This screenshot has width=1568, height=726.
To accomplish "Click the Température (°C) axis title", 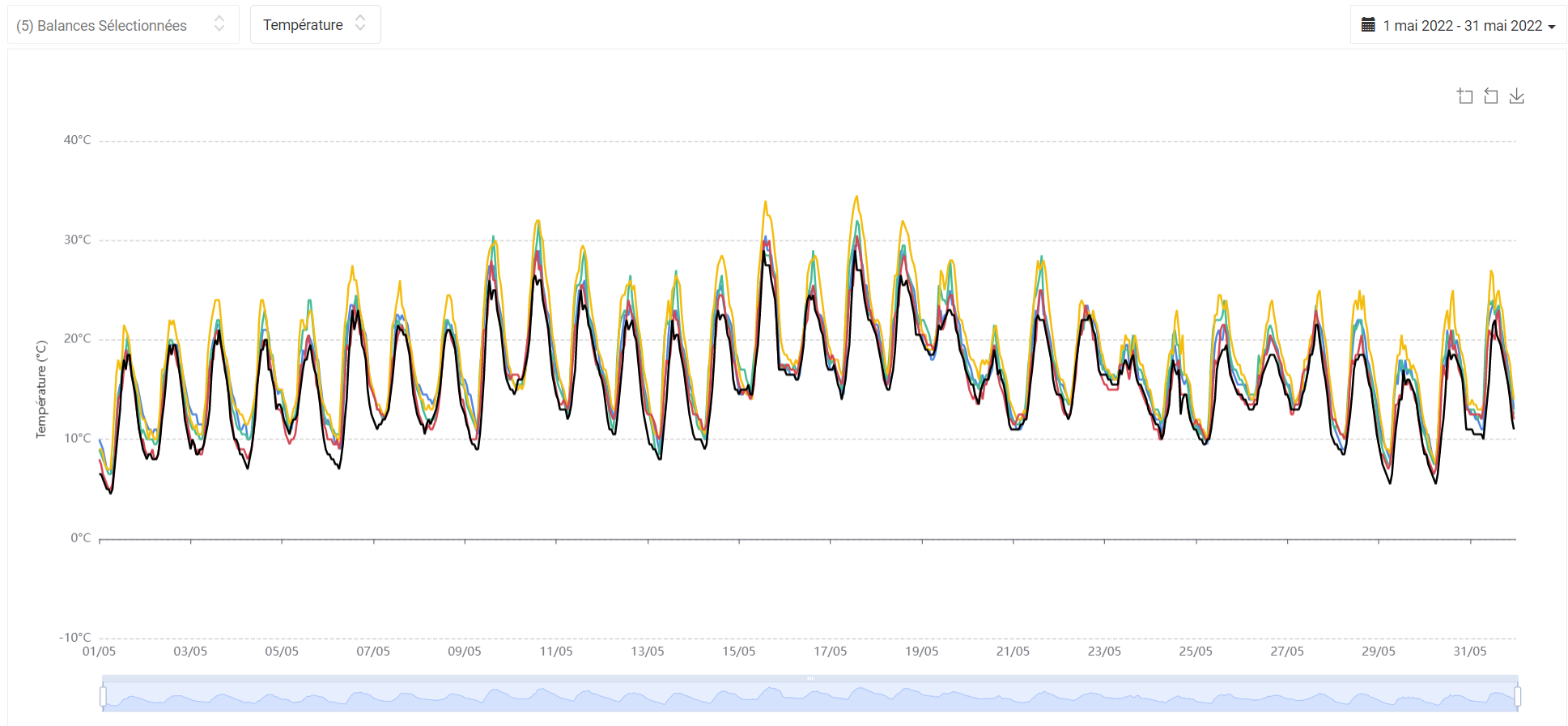I will pos(41,389).
